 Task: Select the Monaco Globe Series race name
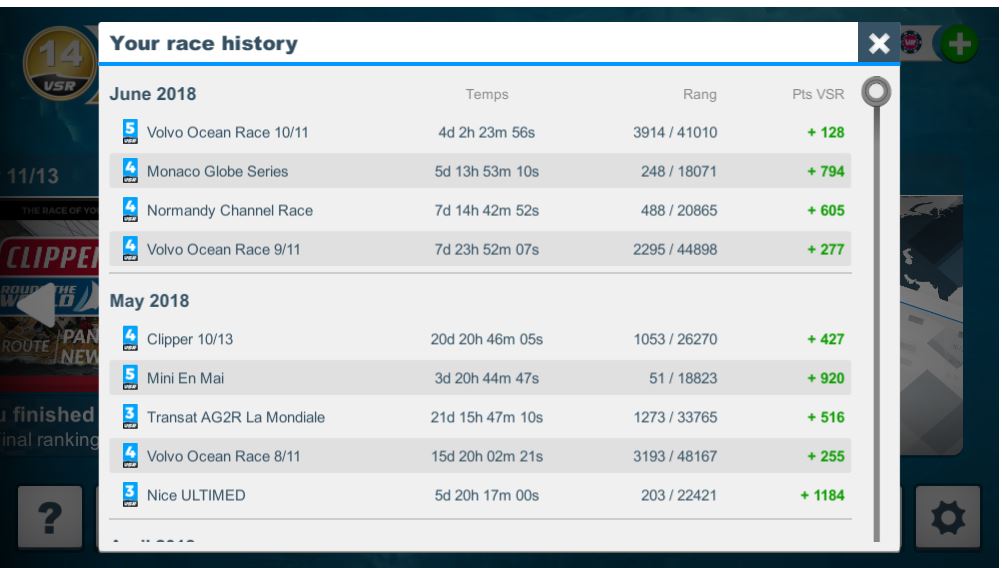point(217,171)
